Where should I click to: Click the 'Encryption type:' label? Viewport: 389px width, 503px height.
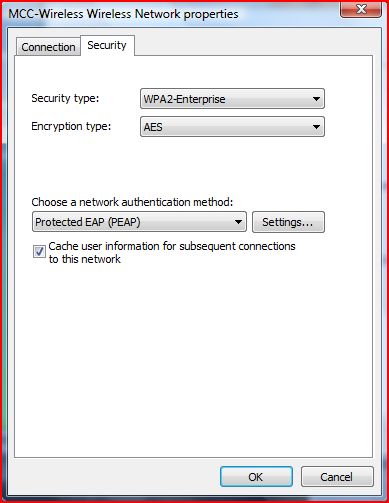point(71,126)
